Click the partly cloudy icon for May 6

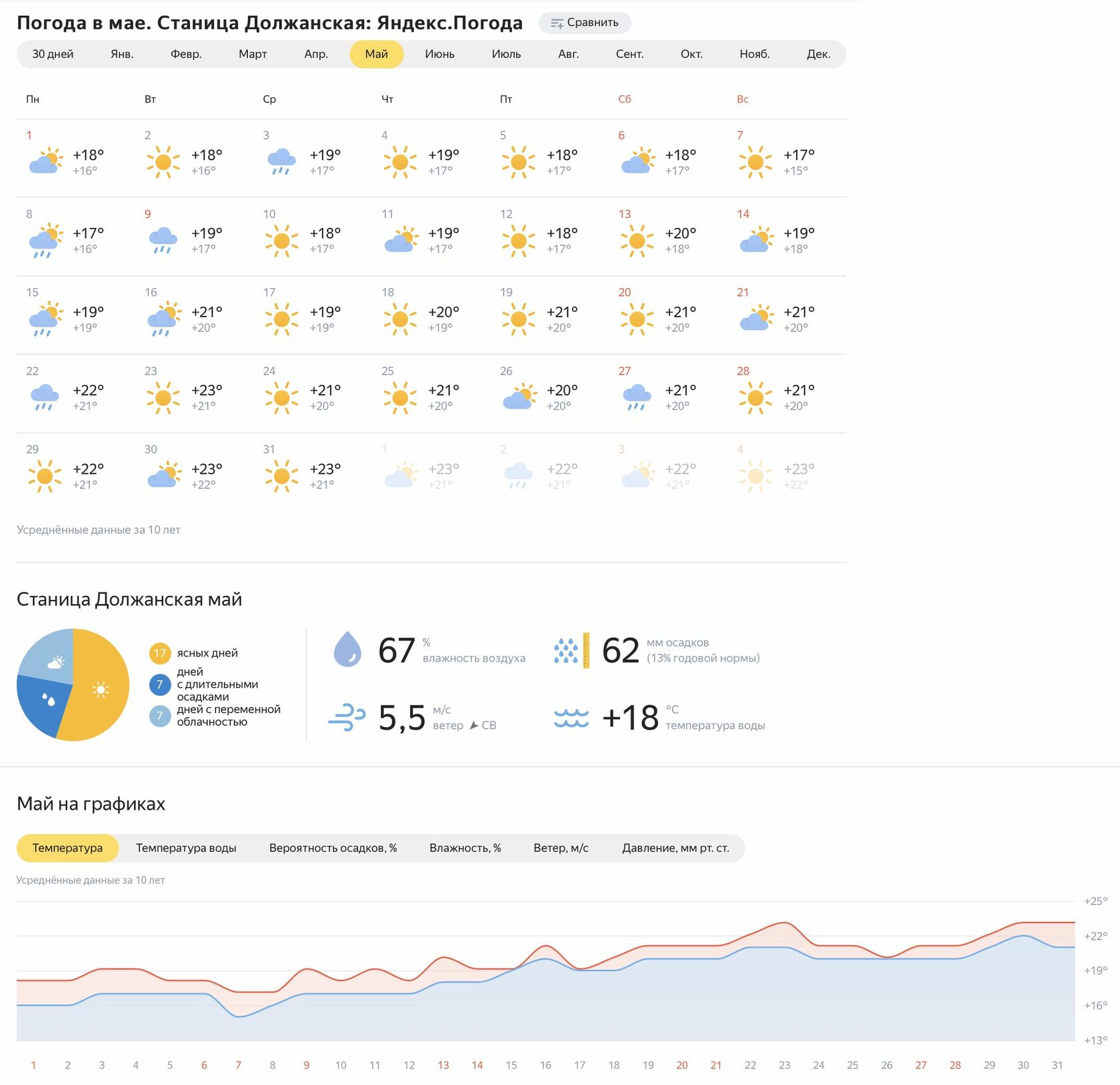tap(637, 162)
